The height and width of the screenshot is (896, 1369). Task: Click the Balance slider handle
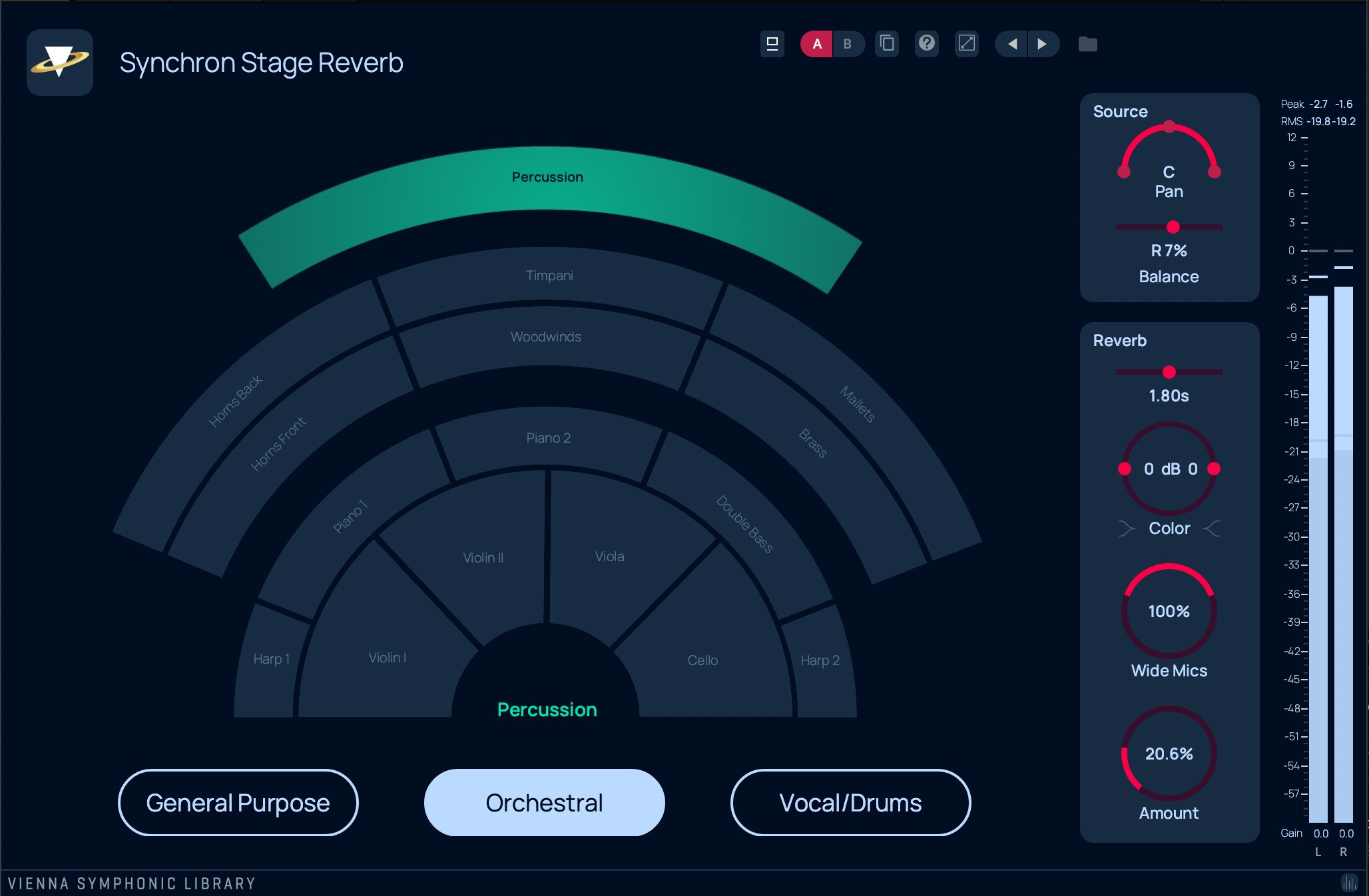(1173, 227)
